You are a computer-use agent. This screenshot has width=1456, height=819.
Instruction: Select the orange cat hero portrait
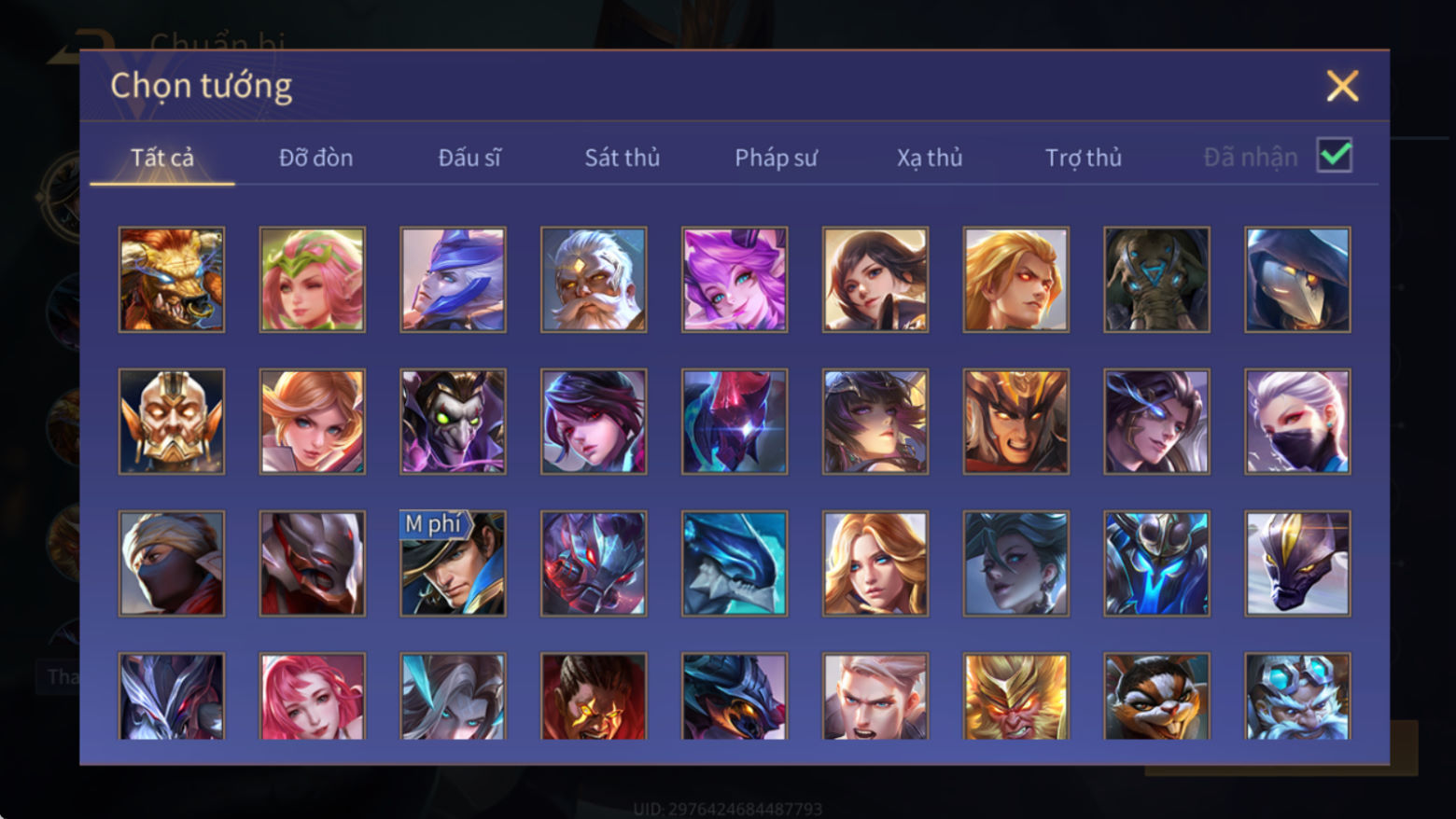click(x=1156, y=696)
